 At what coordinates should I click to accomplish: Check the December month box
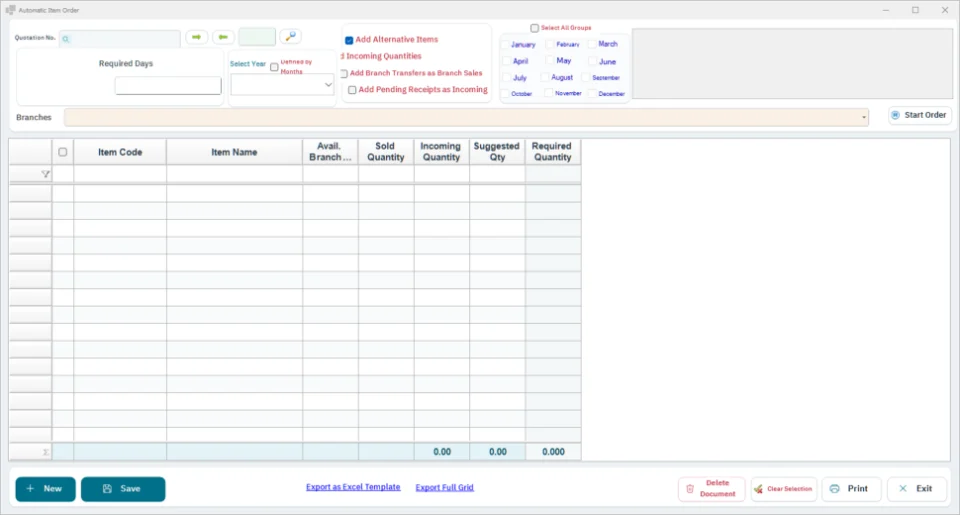click(592, 94)
